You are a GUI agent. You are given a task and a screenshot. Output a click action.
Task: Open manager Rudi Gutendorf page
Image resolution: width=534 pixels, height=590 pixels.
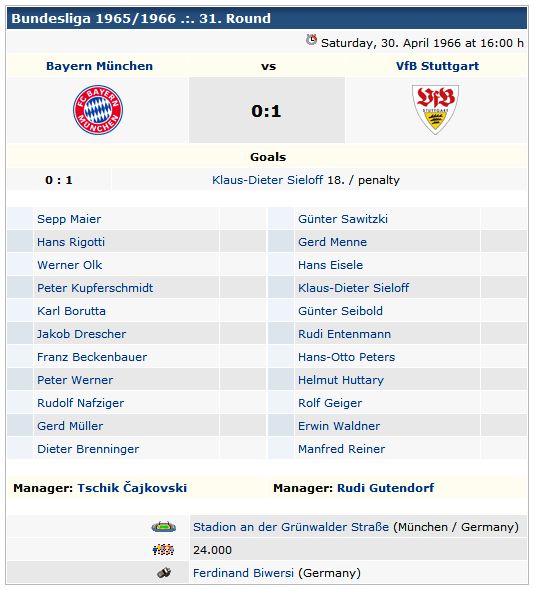pos(385,488)
